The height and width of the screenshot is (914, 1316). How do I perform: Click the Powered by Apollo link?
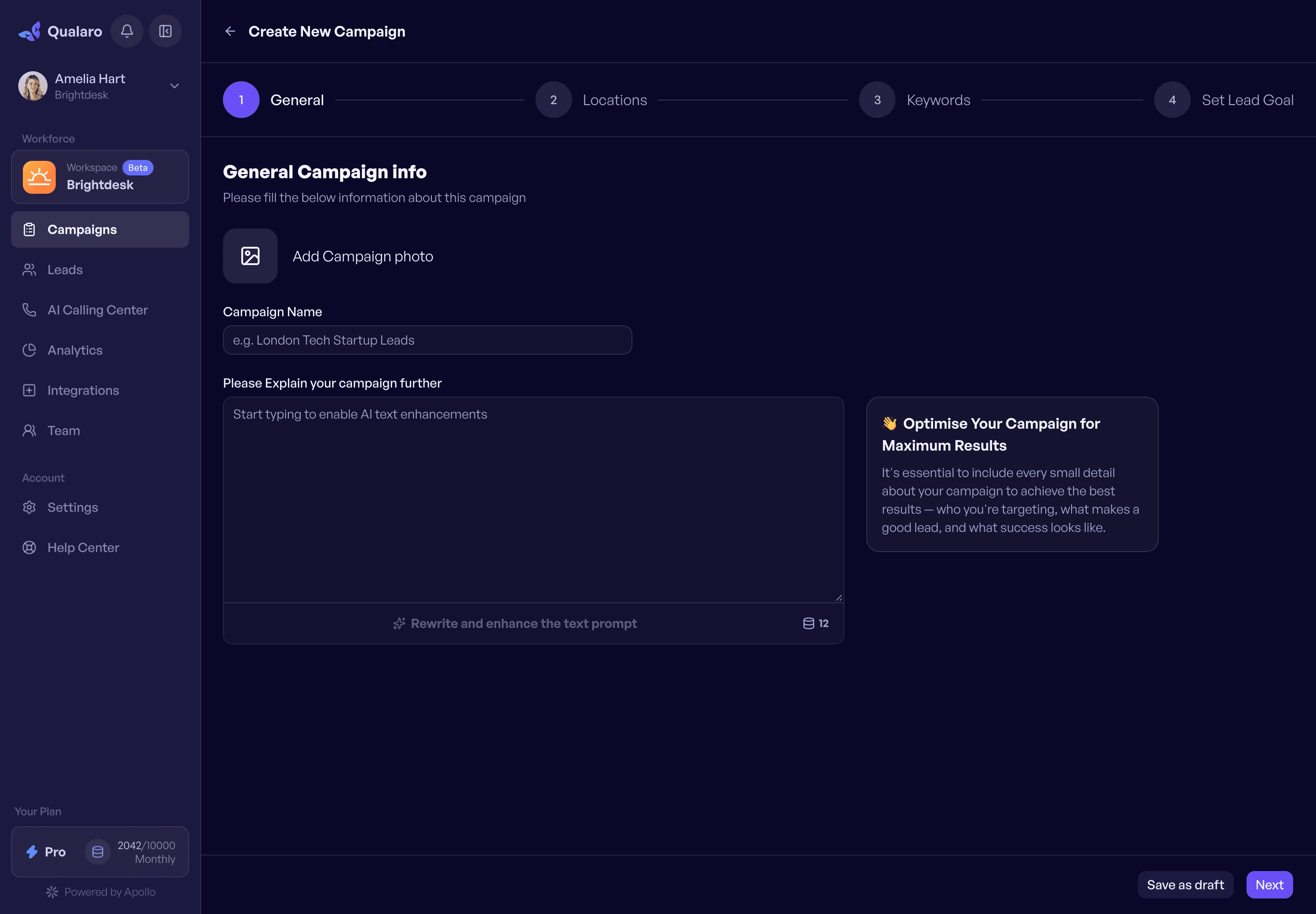click(x=101, y=892)
